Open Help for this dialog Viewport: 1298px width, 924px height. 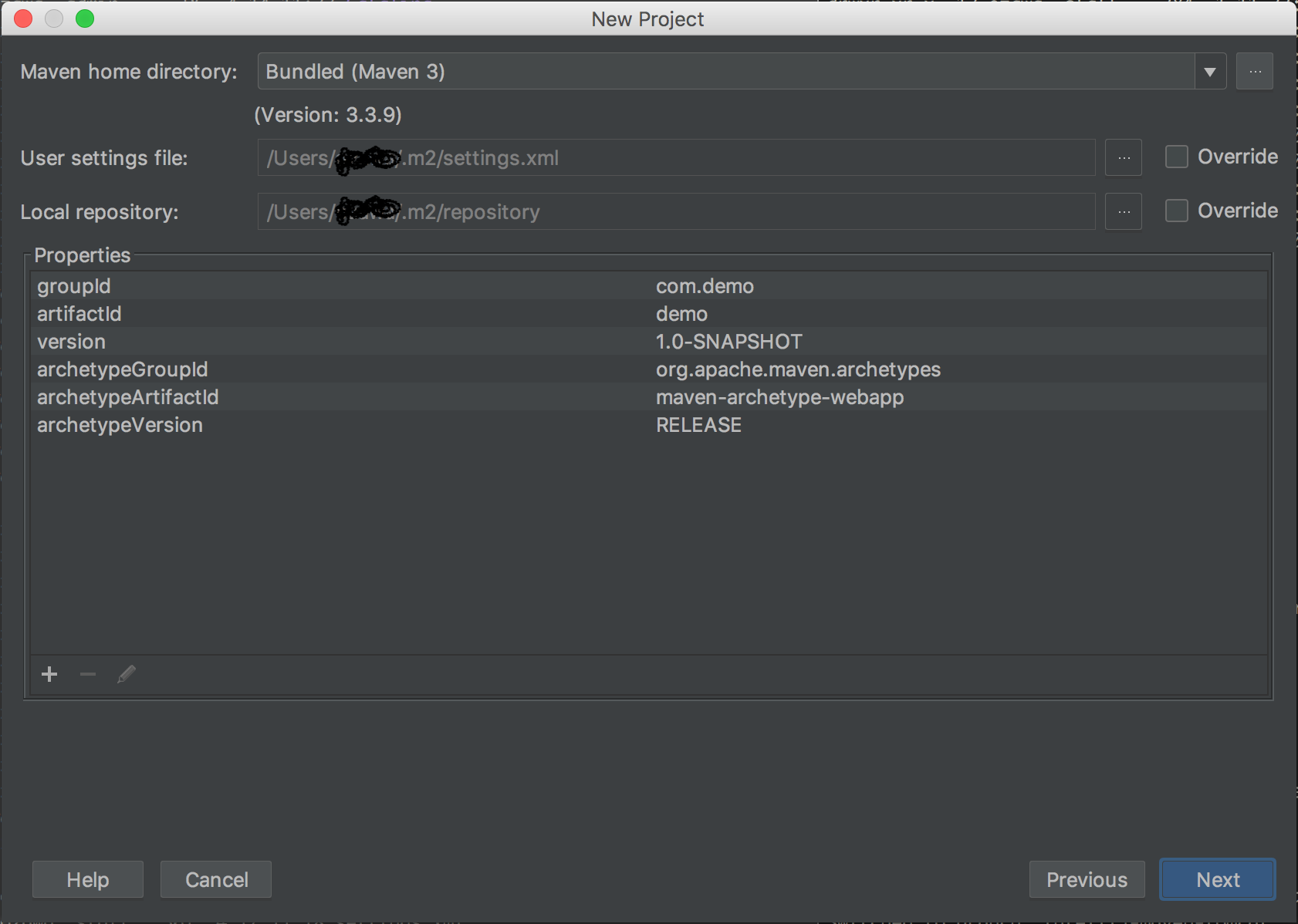[x=88, y=879]
